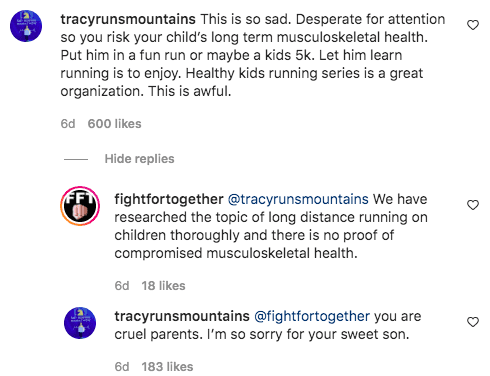Visit the fightfortogether username on its reply
Image resolution: width=490 pixels, height=376 pixels.
click(x=169, y=199)
